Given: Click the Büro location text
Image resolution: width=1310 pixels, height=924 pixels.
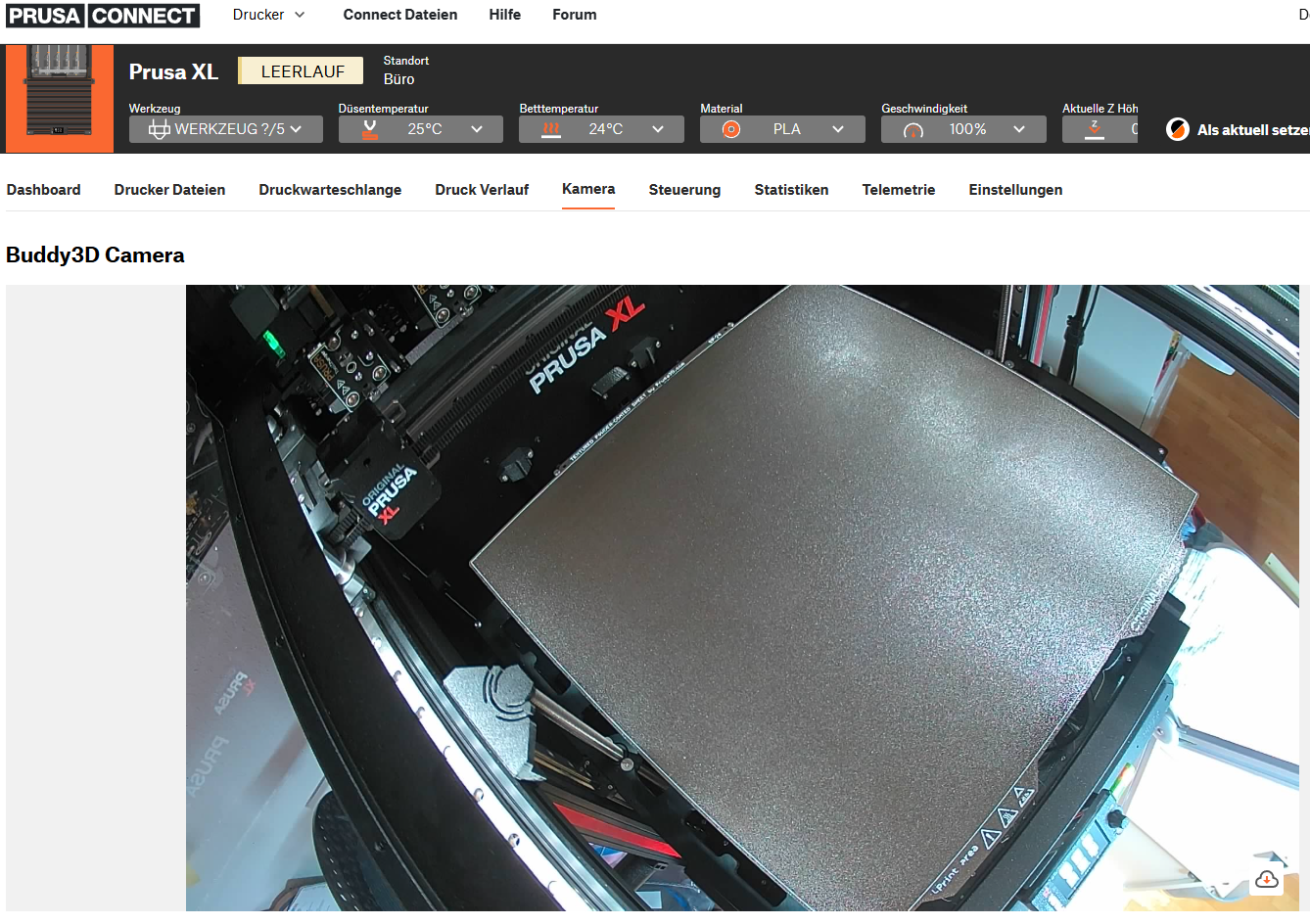Looking at the screenshot, I should [398, 79].
